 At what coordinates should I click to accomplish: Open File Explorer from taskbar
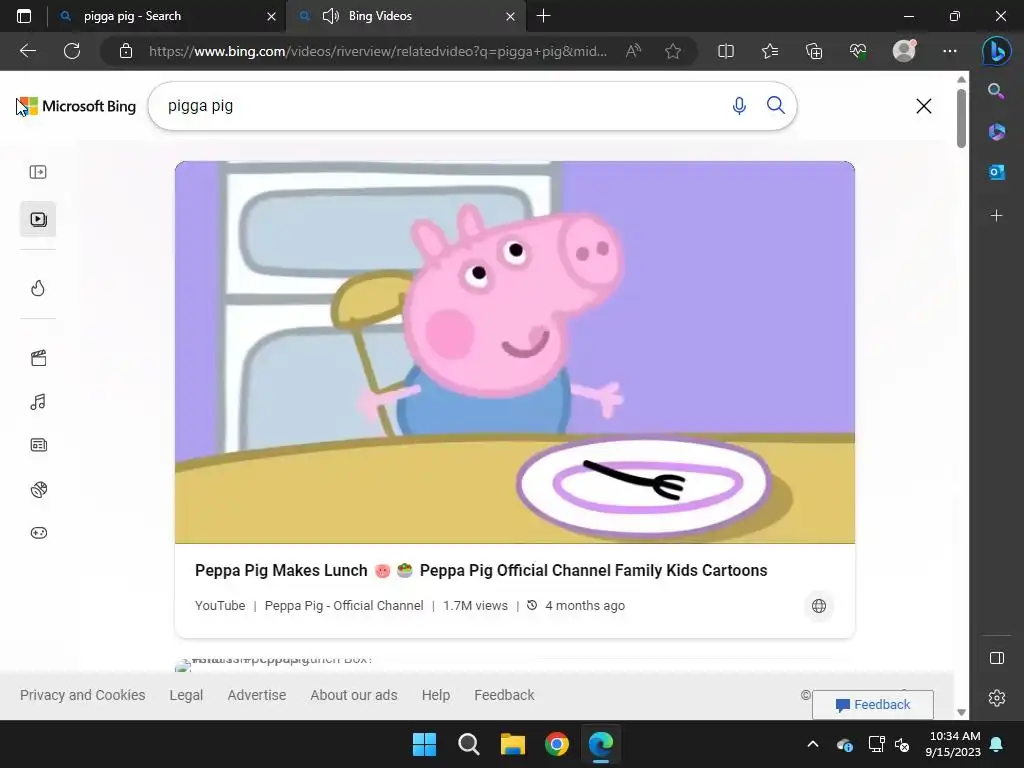coord(513,744)
